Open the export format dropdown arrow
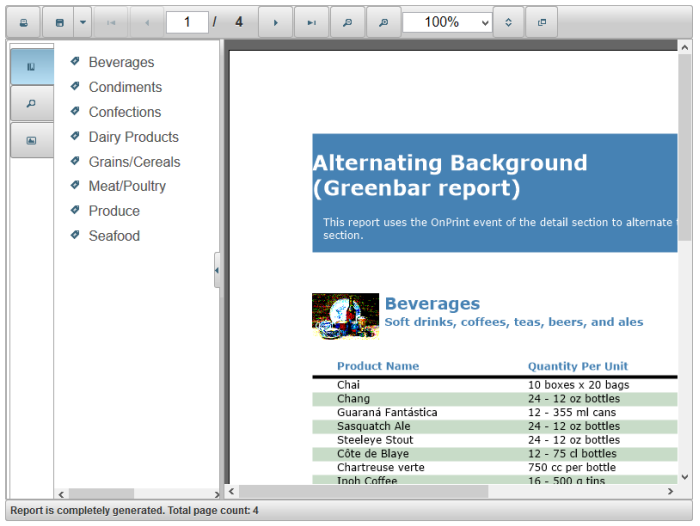This screenshot has width=700, height=526. click(83, 22)
